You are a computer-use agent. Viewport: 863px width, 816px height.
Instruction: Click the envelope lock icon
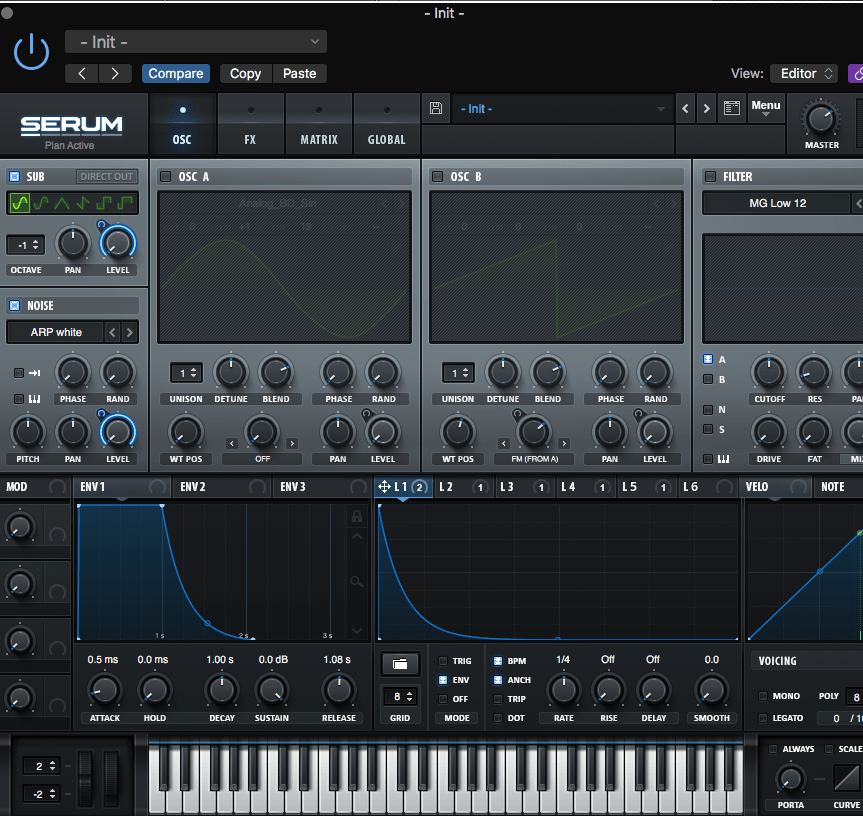click(x=356, y=516)
